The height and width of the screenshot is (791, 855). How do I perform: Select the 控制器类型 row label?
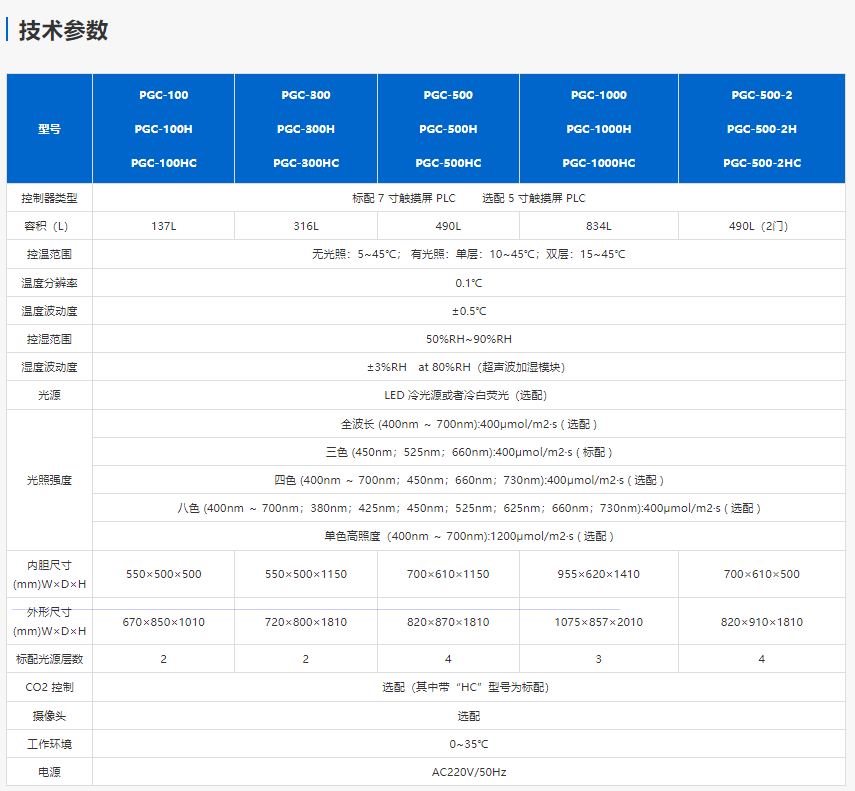pyautogui.click(x=49, y=198)
